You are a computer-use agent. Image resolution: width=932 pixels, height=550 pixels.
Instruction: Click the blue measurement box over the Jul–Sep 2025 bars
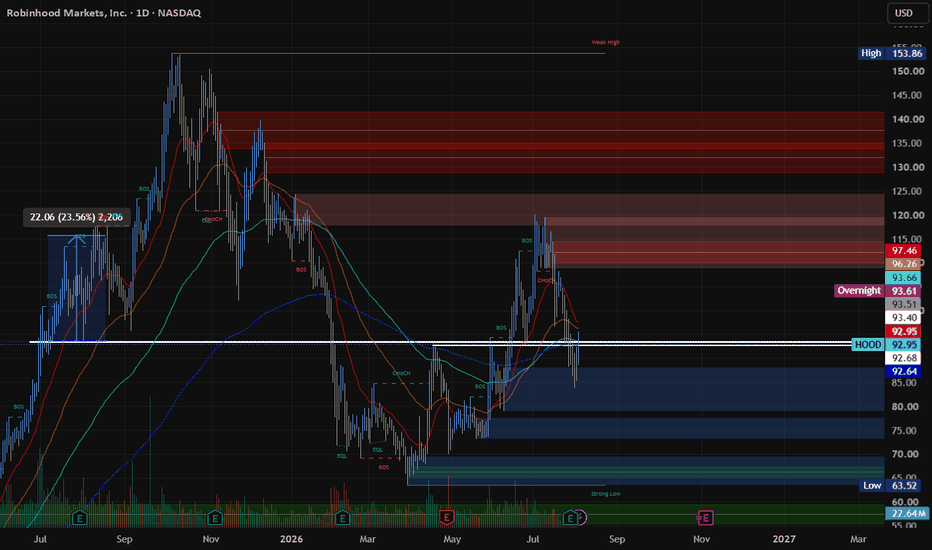coord(77,288)
